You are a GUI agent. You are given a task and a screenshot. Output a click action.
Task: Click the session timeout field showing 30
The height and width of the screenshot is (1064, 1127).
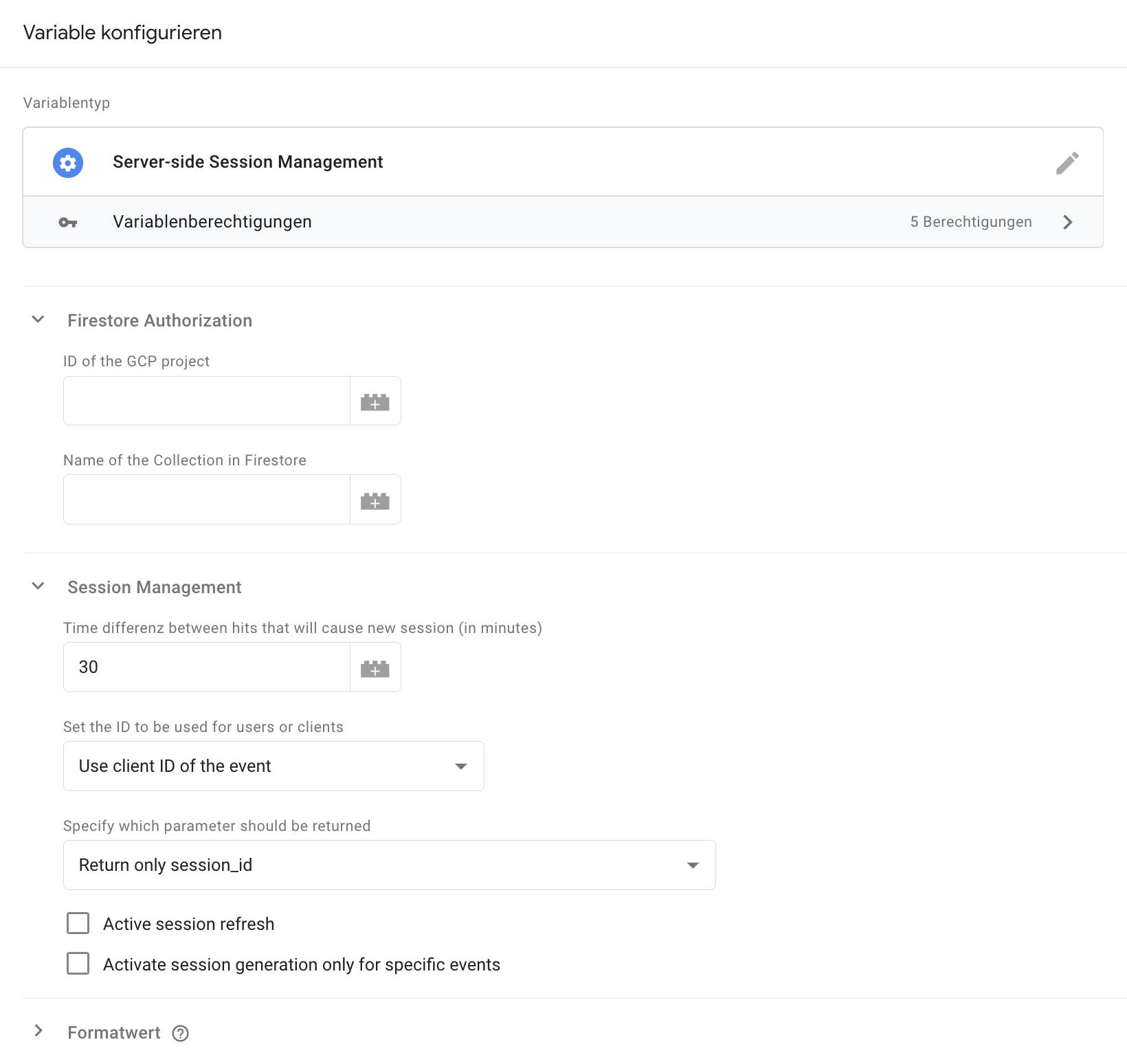[x=205, y=667]
